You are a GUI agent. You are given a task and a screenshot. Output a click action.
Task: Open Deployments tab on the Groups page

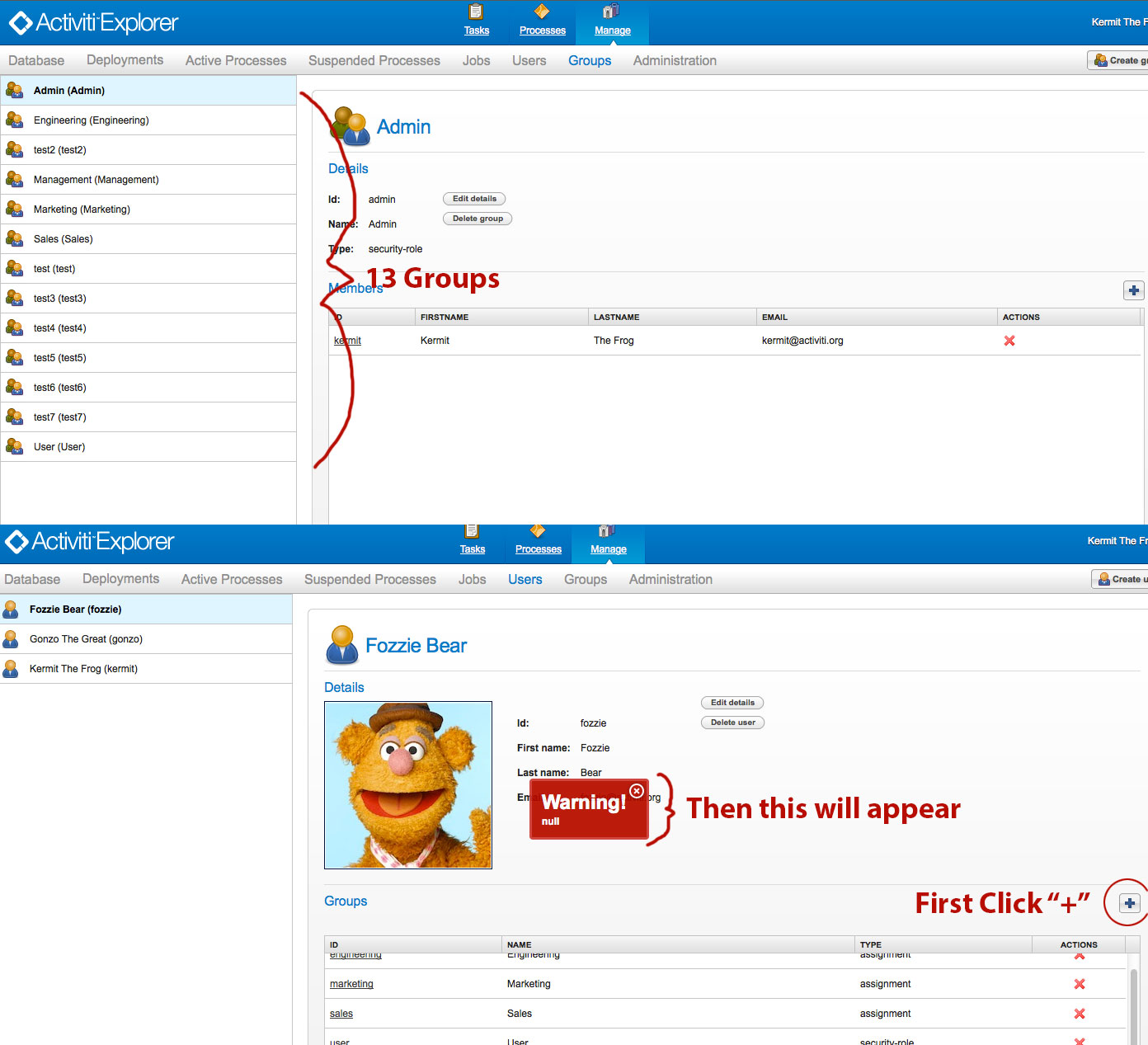[x=125, y=60]
